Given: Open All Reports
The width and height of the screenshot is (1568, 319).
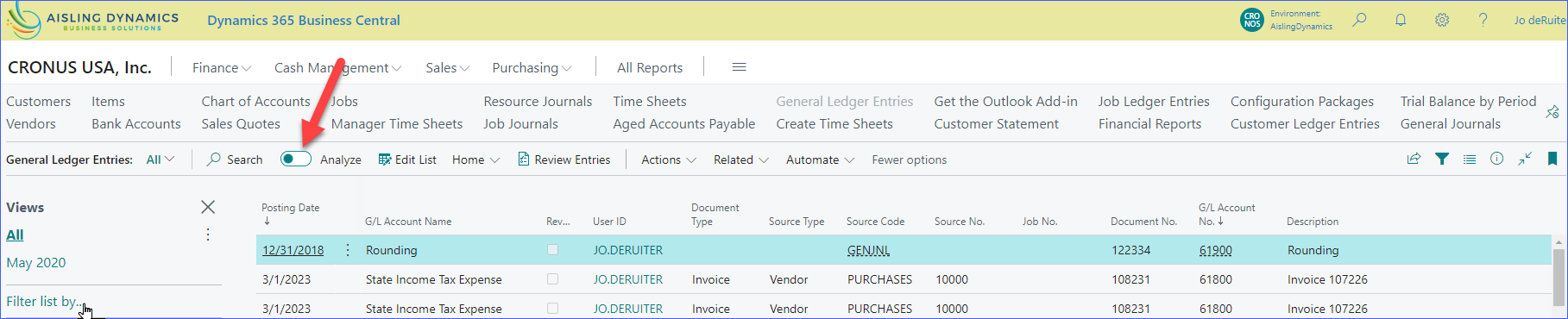Looking at the screenshot, I should pos(650,67).
